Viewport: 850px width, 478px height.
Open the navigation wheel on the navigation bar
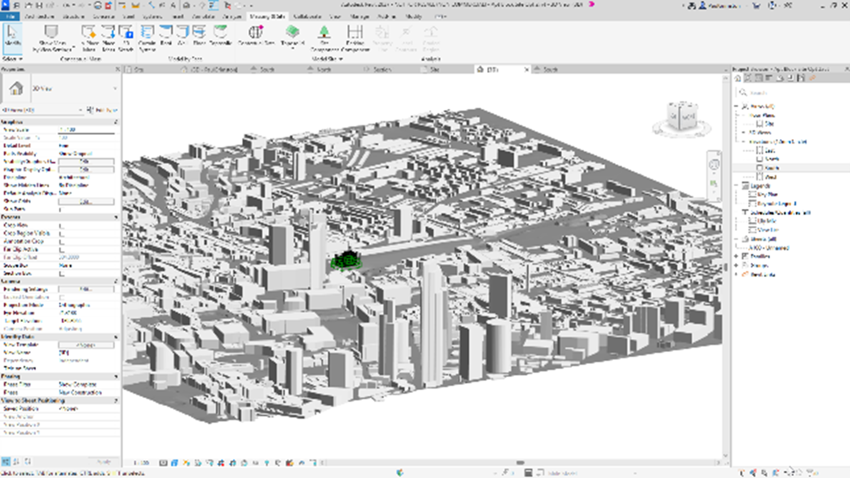tap(712, 162)
